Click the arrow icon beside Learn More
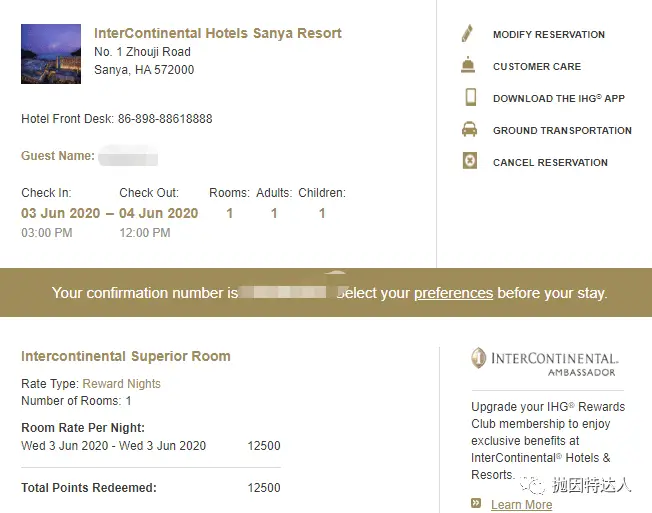The height and width of the screenshot is (513, 652). coord(476,503)
